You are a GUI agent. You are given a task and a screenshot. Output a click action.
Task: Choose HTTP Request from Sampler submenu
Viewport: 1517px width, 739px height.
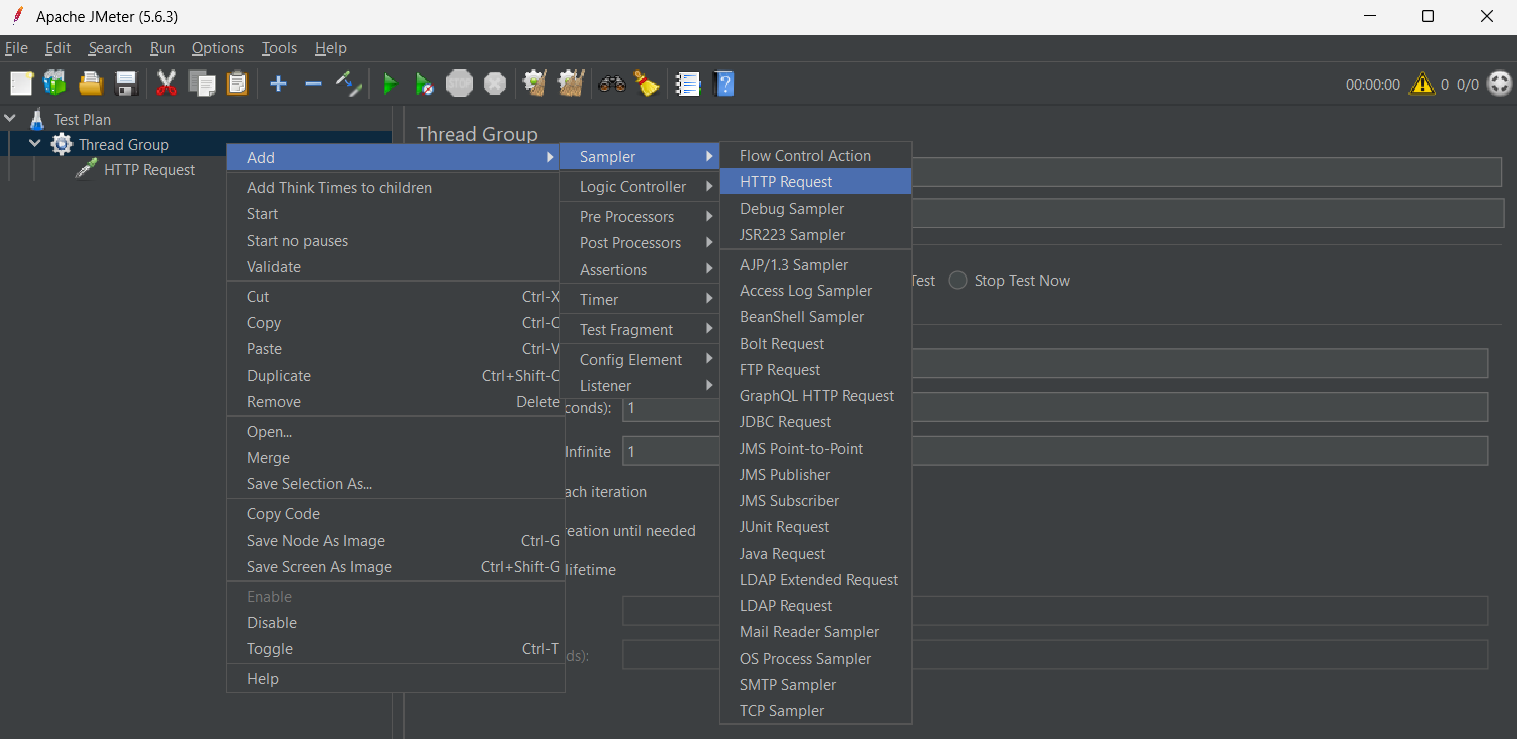click(x=815, y=182)
